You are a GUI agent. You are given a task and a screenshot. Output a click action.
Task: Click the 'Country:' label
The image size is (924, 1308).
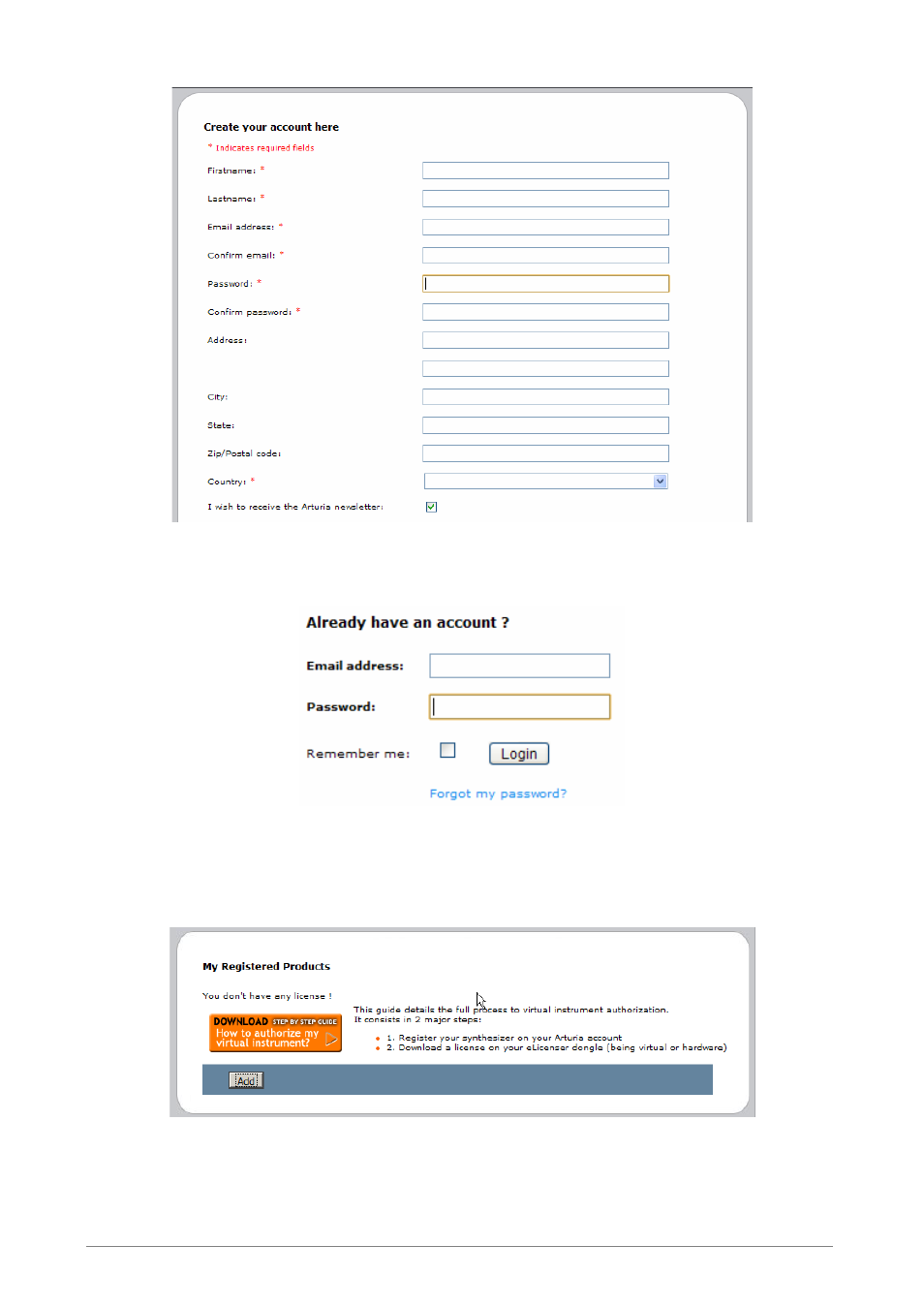pyautogui.click(x=227, y=482)
